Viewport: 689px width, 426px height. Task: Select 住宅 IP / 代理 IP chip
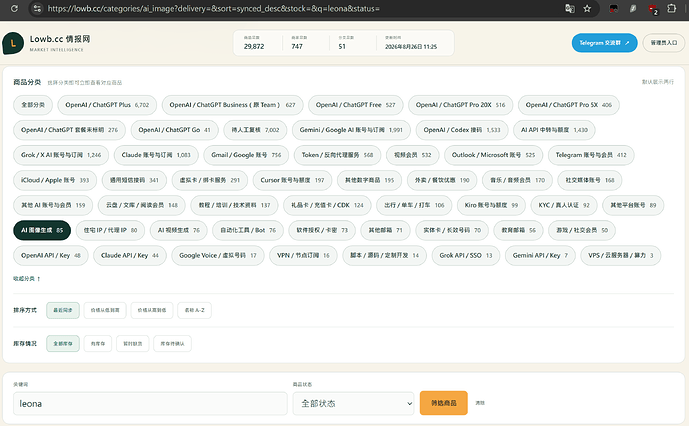click(110, 230)
